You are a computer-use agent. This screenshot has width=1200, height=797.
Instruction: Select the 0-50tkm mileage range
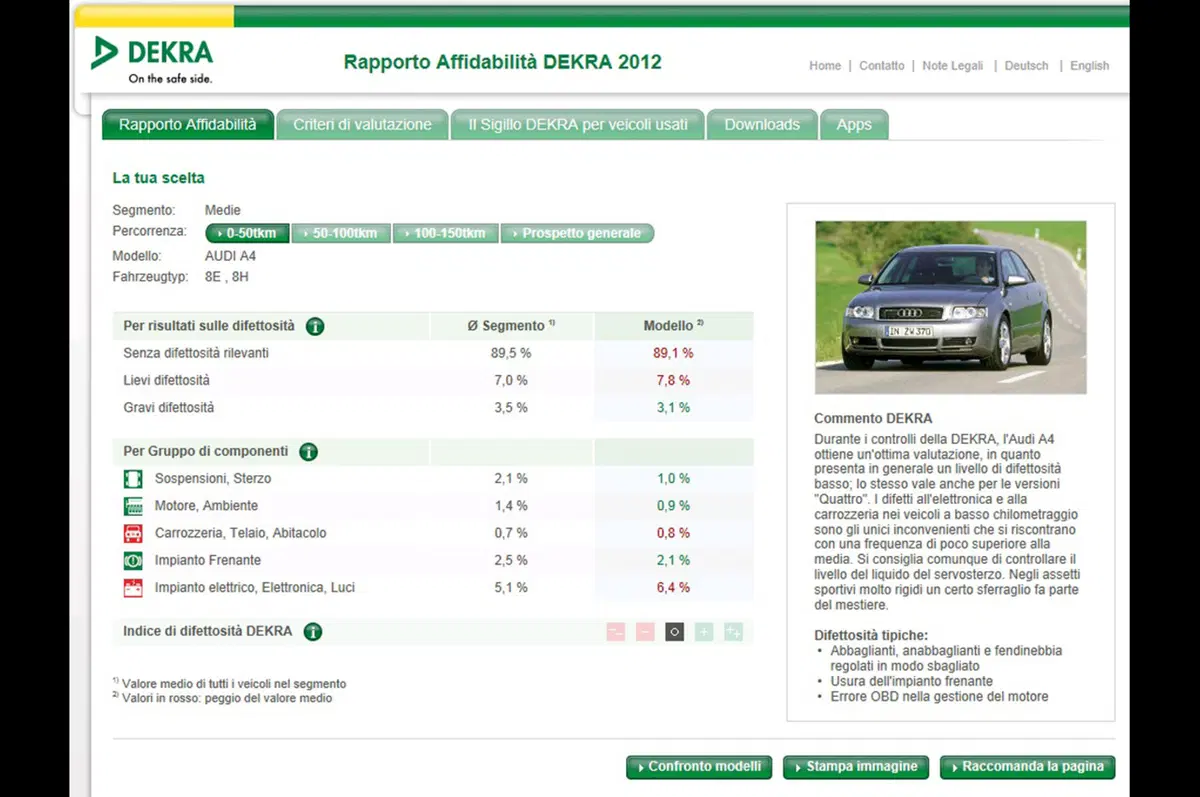(248, 233)
